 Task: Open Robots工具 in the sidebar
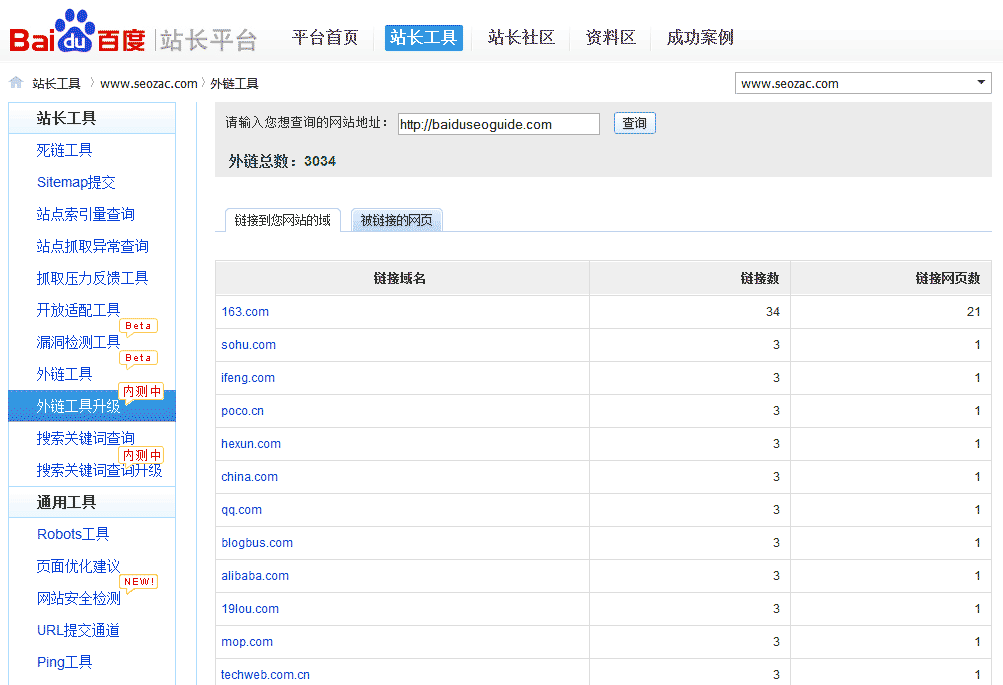[73, 534]
